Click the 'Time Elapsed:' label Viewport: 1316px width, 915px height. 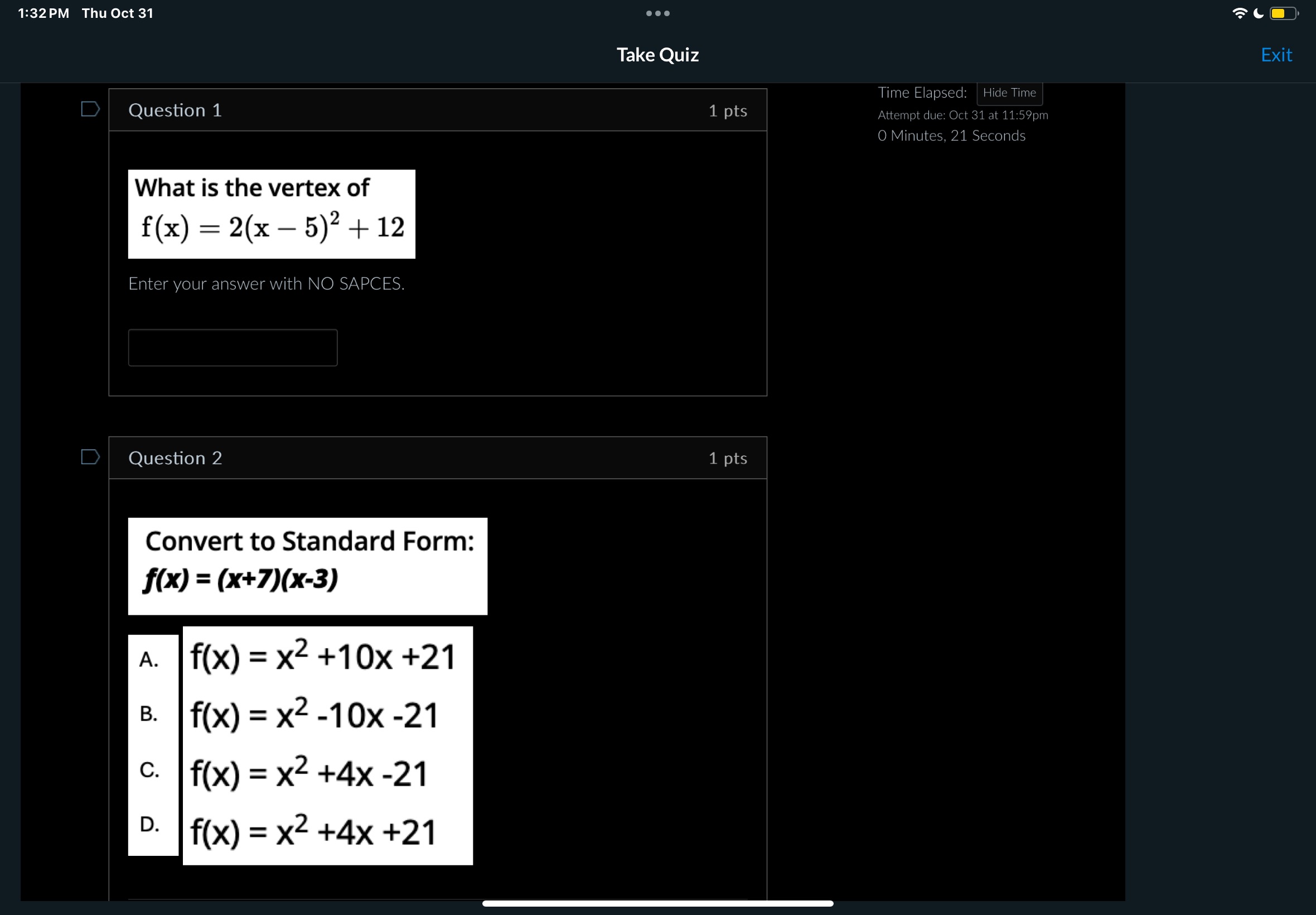(x=922, y=92)
